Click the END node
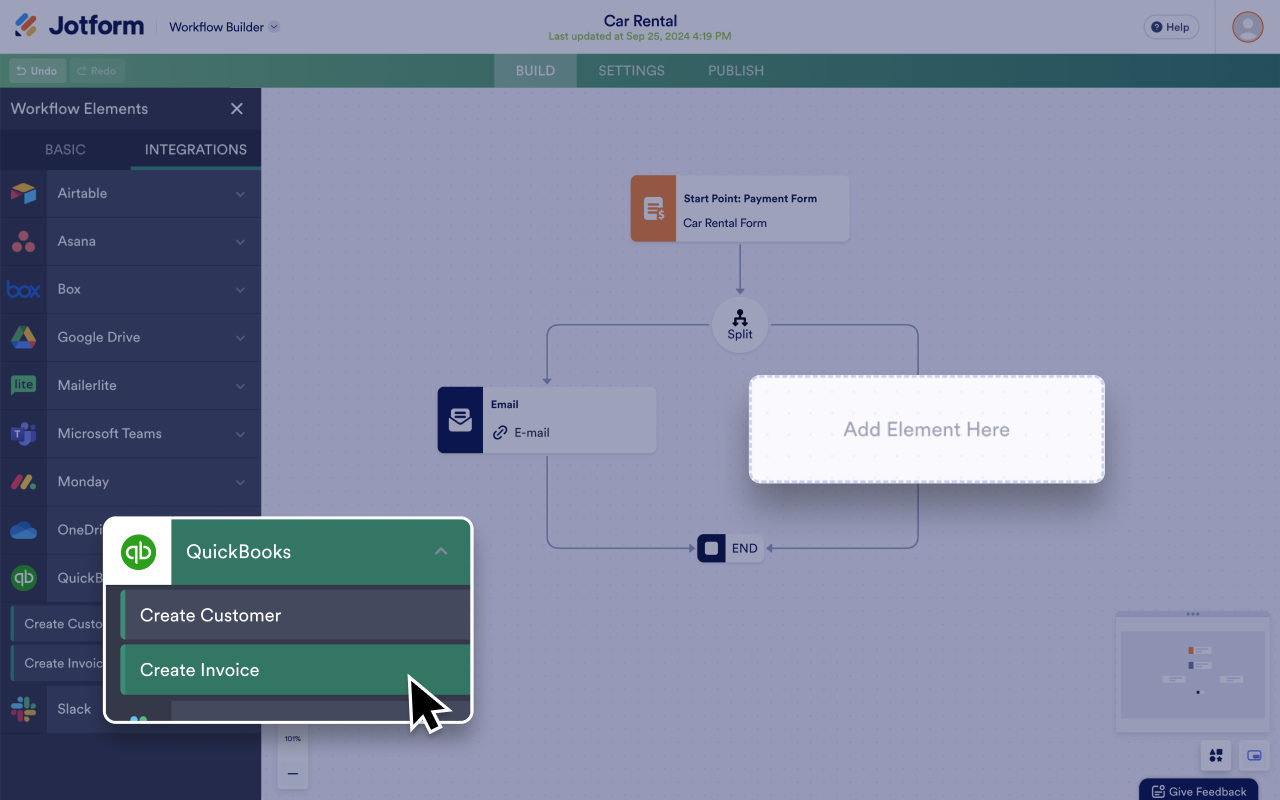Viewport: 1280px width, 800px height. pyautogui.click(x=730, y=548)
